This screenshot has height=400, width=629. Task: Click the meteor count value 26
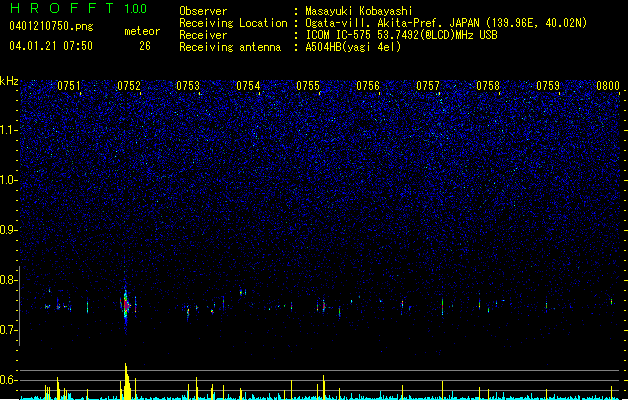[x=145, y=46]
